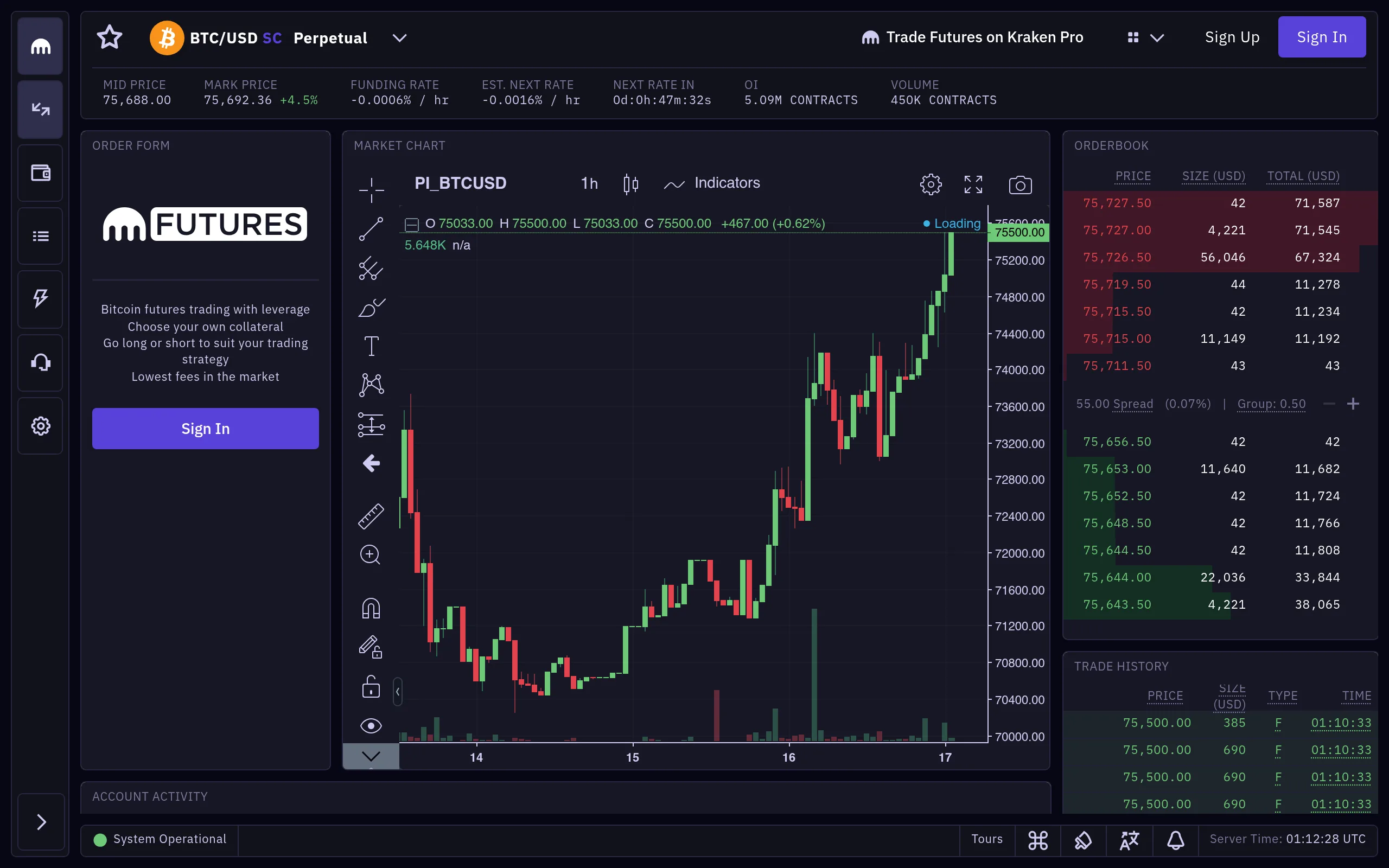Take a chart snapshot with the camera icon

click(1021, 184)
